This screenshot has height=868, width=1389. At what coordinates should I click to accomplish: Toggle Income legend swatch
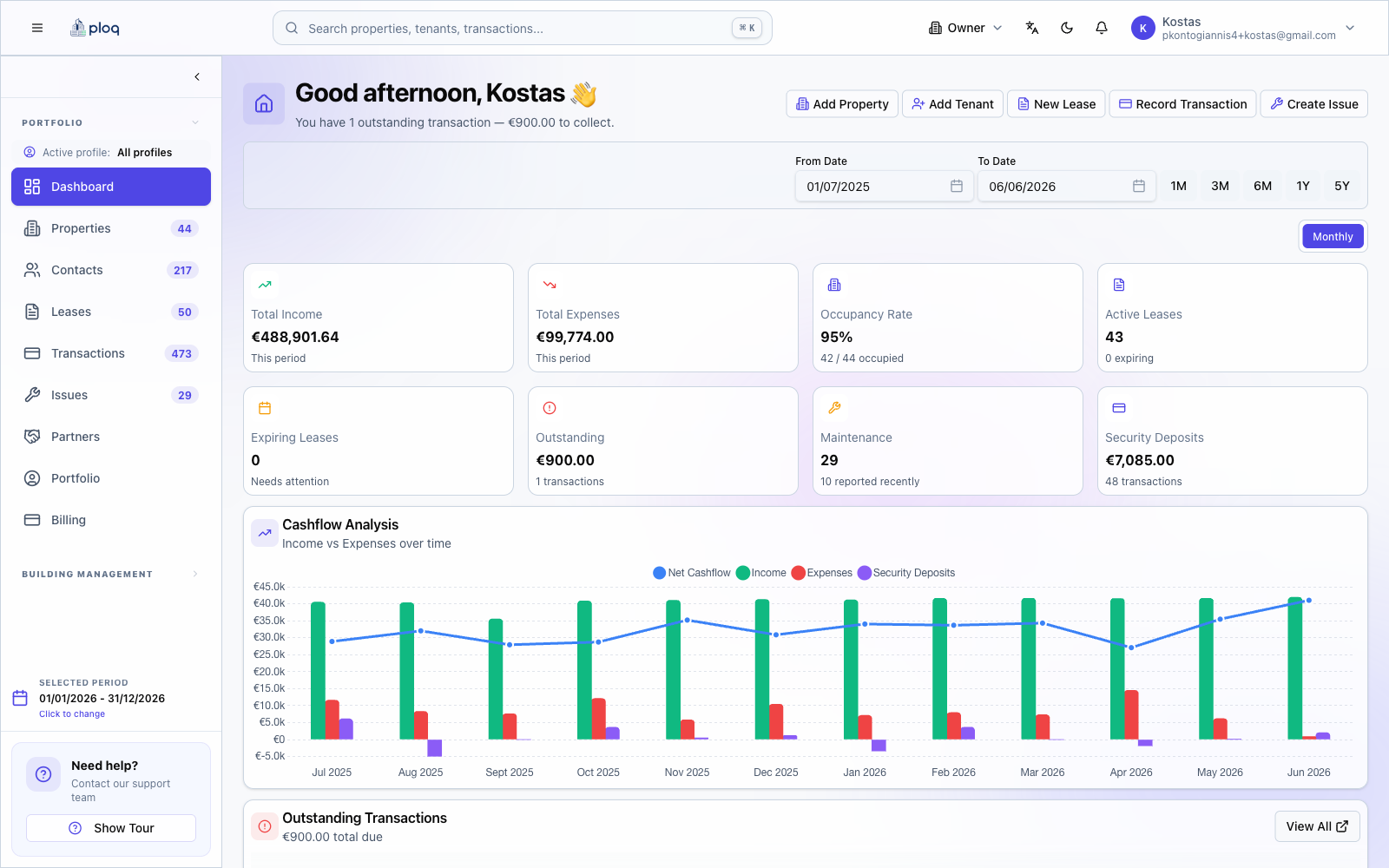pyautogui.click(x=742, y=573)
